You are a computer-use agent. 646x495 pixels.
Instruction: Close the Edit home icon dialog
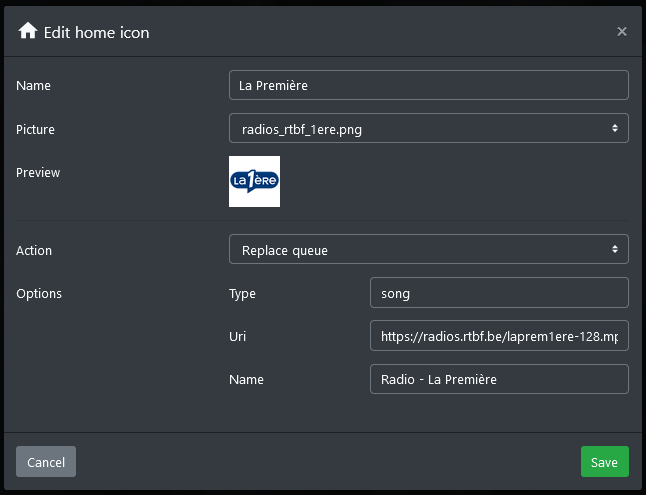(622, 32)
